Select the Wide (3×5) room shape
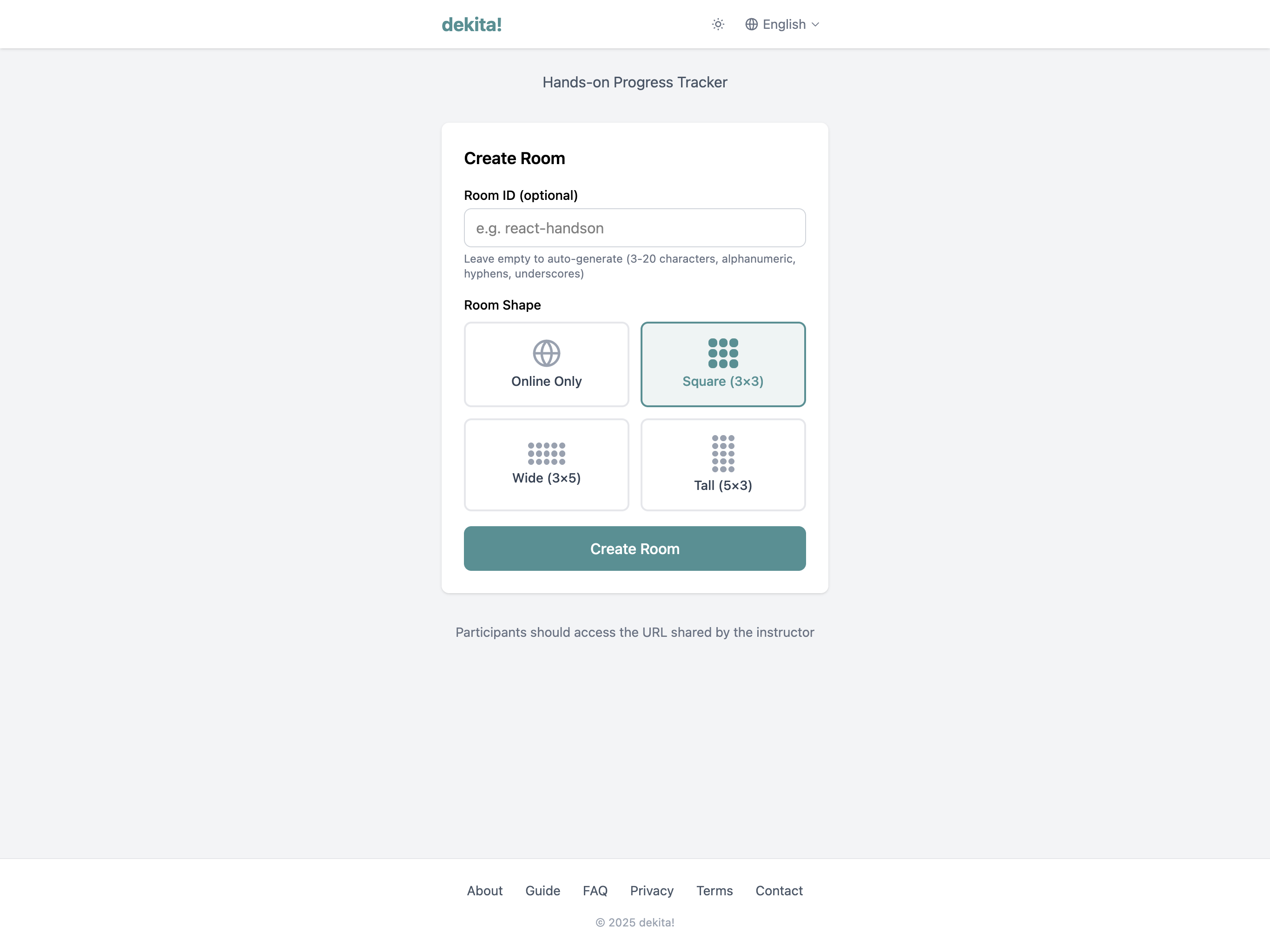1270x952 pixels. (546, 464)
